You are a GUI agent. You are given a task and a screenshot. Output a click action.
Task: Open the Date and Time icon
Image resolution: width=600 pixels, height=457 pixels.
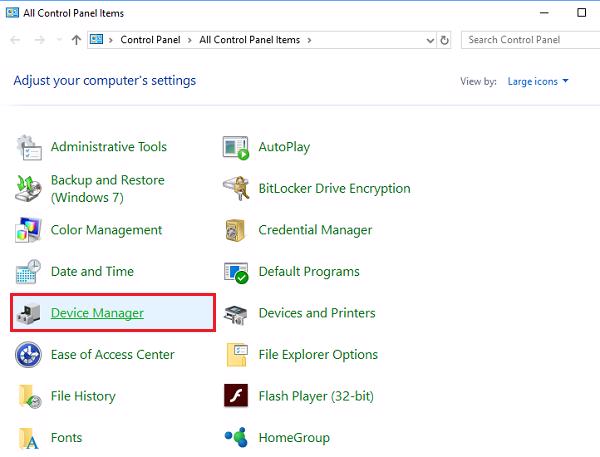(28, 272)
